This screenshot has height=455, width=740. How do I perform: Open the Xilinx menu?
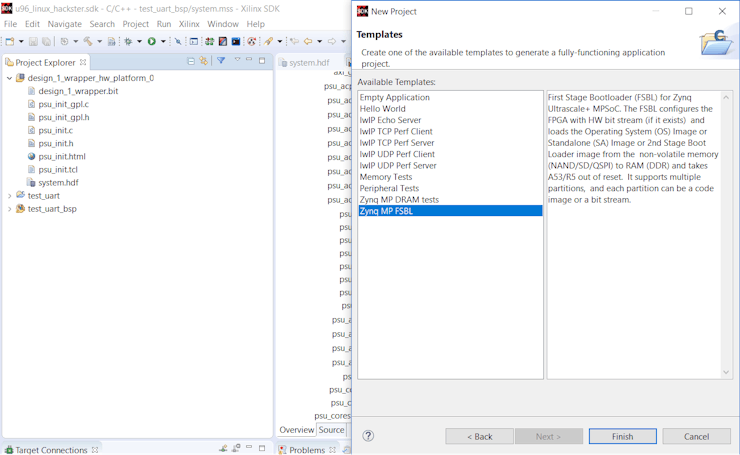pos(189,24)
